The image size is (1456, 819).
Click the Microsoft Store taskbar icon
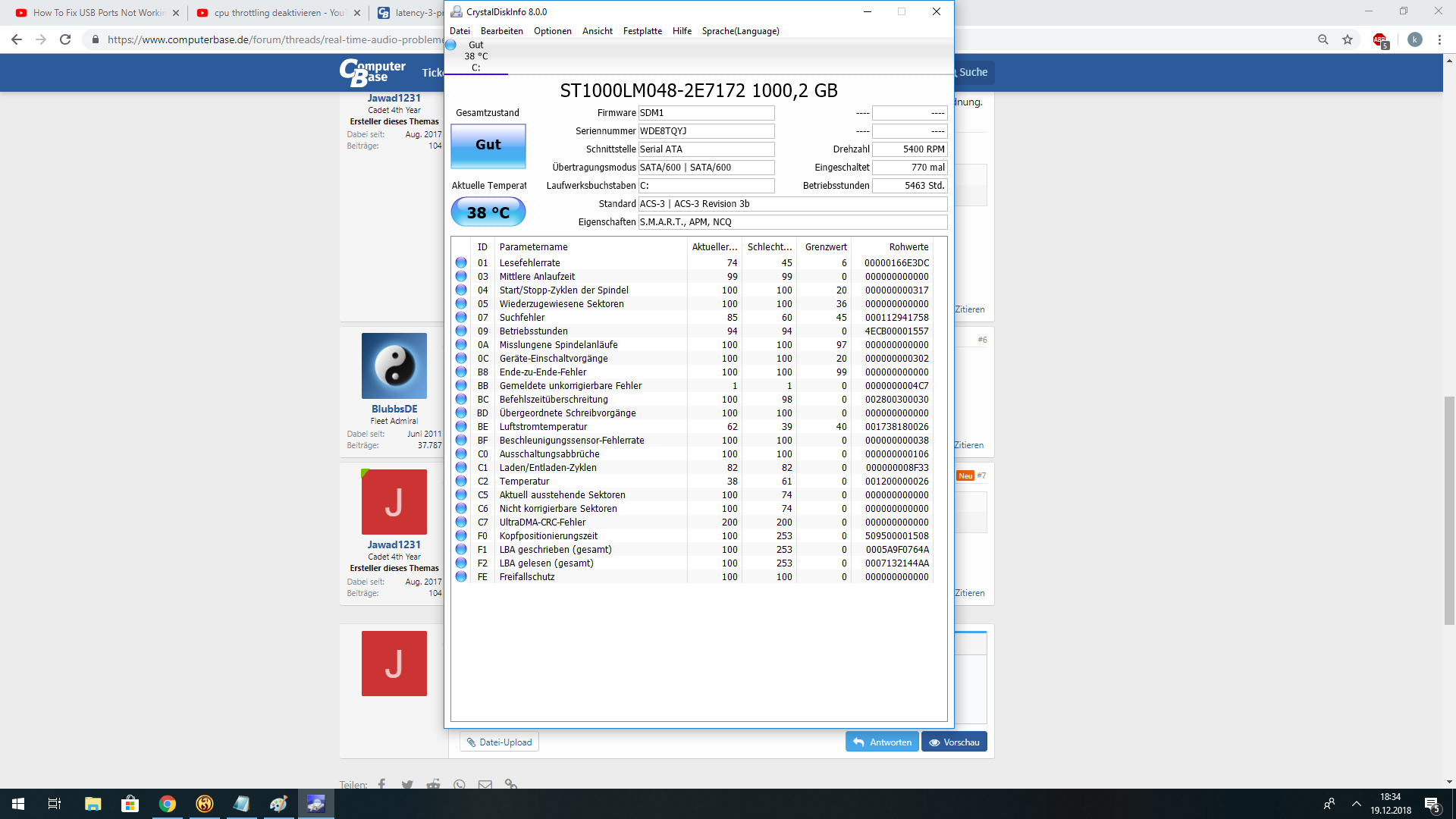click(130, 804)
